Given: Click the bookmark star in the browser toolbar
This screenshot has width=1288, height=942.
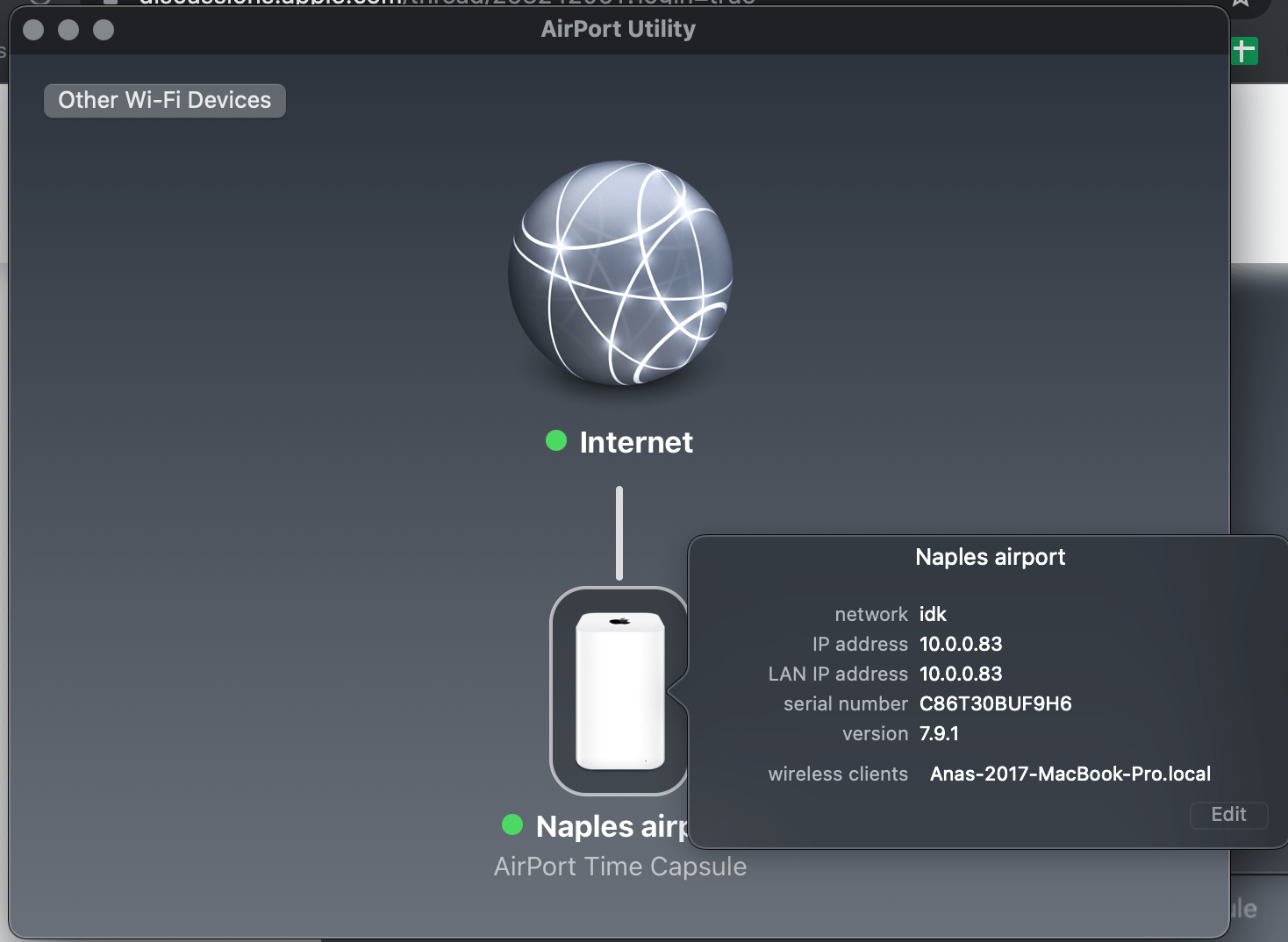Looking at the screenshot, I should (x=1239, y=2).
